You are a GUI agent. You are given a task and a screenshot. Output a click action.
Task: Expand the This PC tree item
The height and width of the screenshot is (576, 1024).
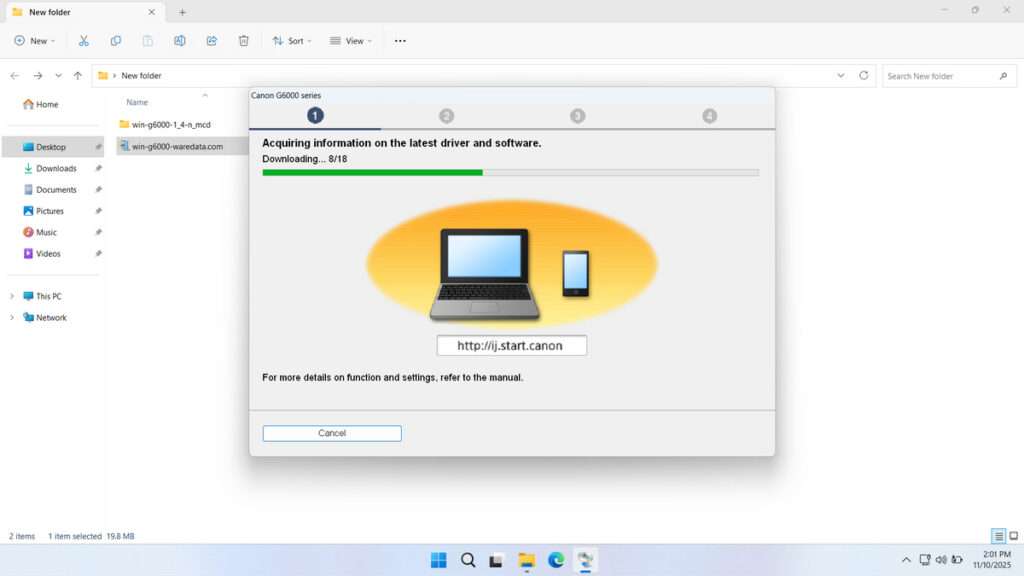click(x=12, y=296)
